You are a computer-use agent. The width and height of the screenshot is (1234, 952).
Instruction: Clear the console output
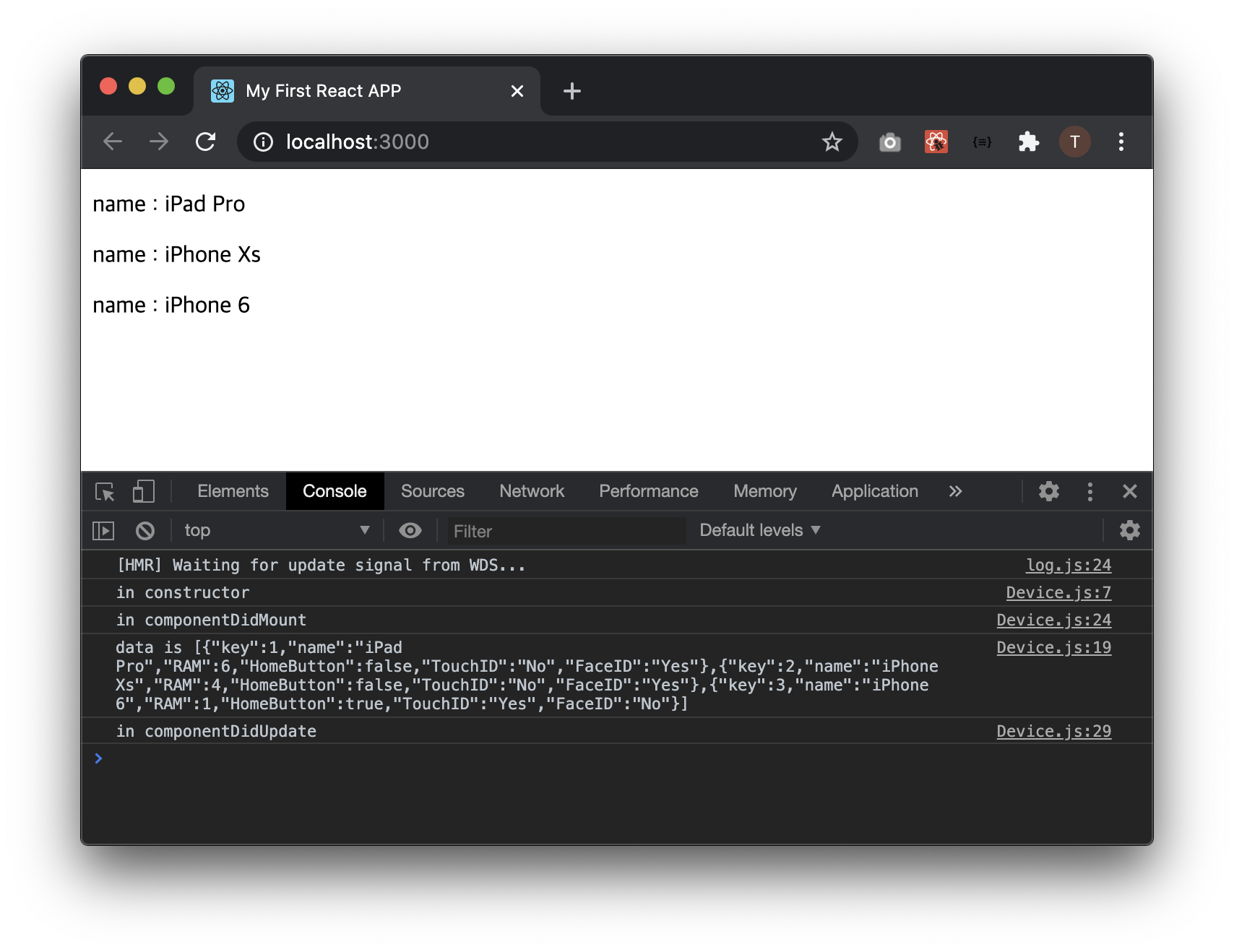145,531
